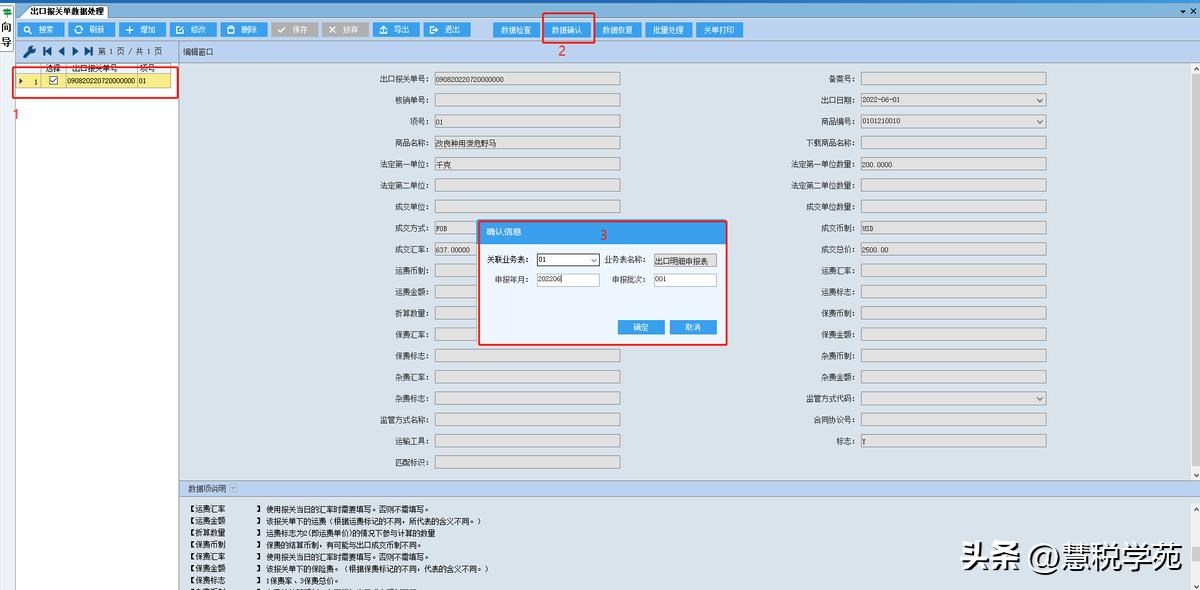Click the 匹配标识 input field

[x=527, y=462]
